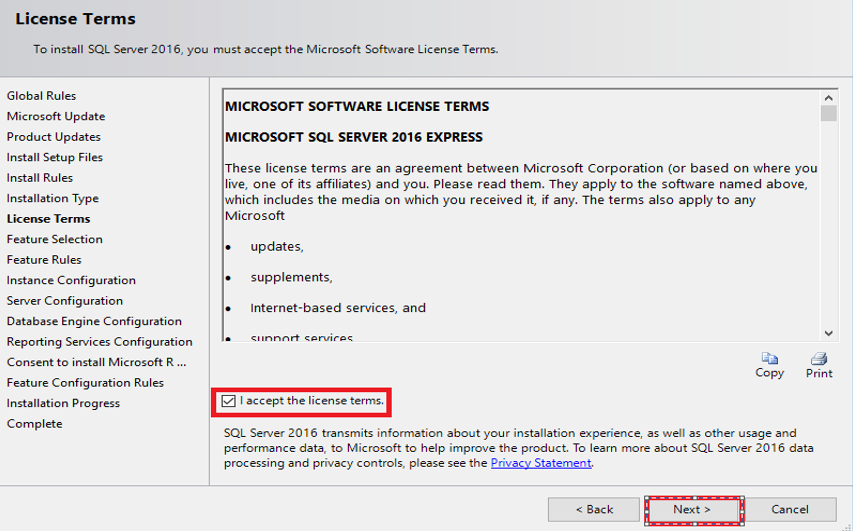Select Microsoft Update step

56,116
